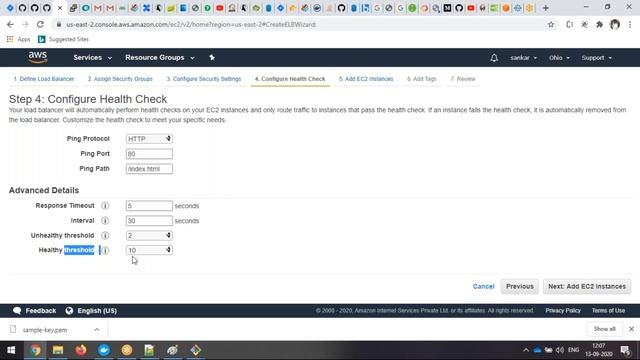Image resolution: width=640 pixels, height=360 pixels.
Task: Click the Response Timeout info icon
Action: point(105,206)
